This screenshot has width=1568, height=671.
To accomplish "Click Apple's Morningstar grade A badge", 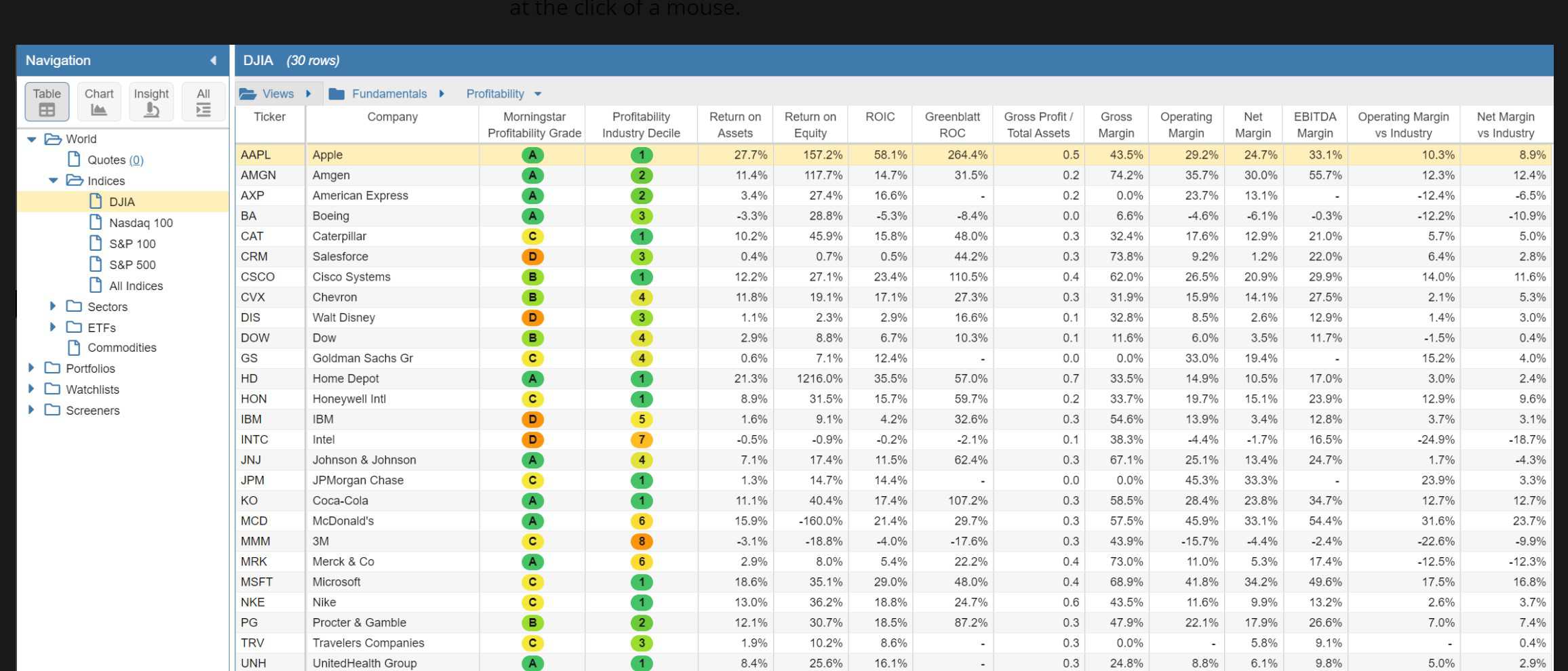I will 532,155.
